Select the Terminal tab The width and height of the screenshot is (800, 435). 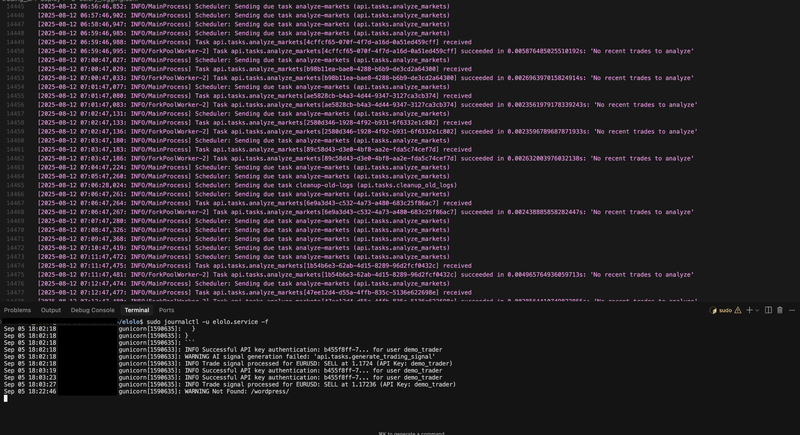click(136, 310)
